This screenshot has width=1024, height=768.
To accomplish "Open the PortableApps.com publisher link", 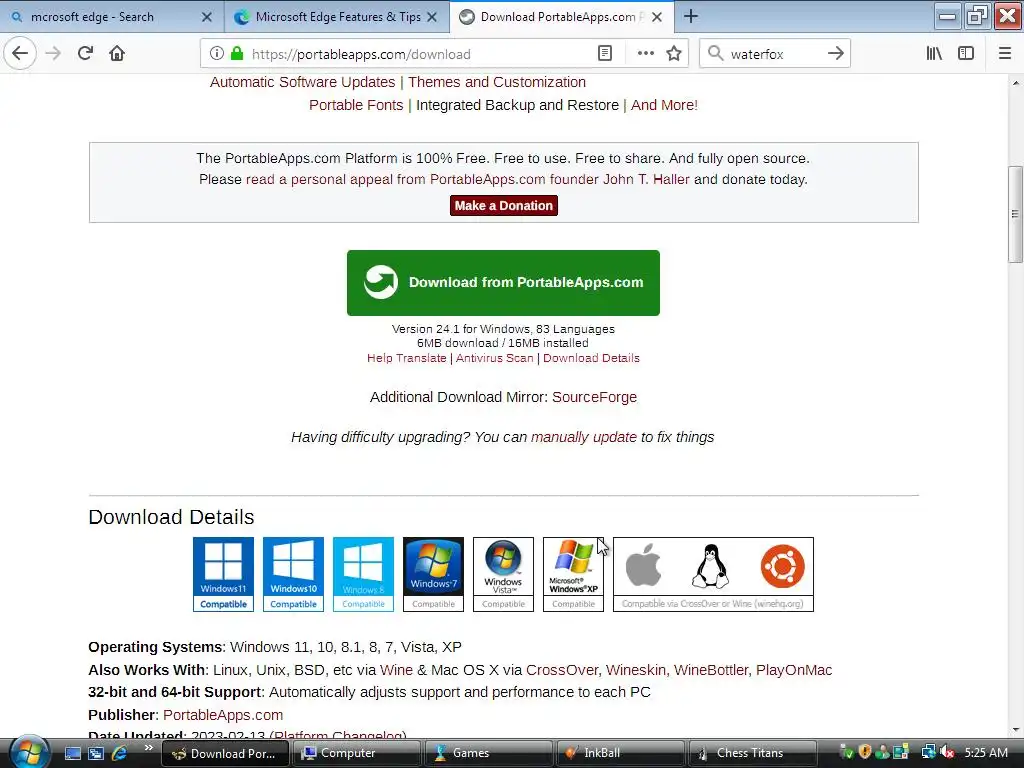I will click(223, 715).
